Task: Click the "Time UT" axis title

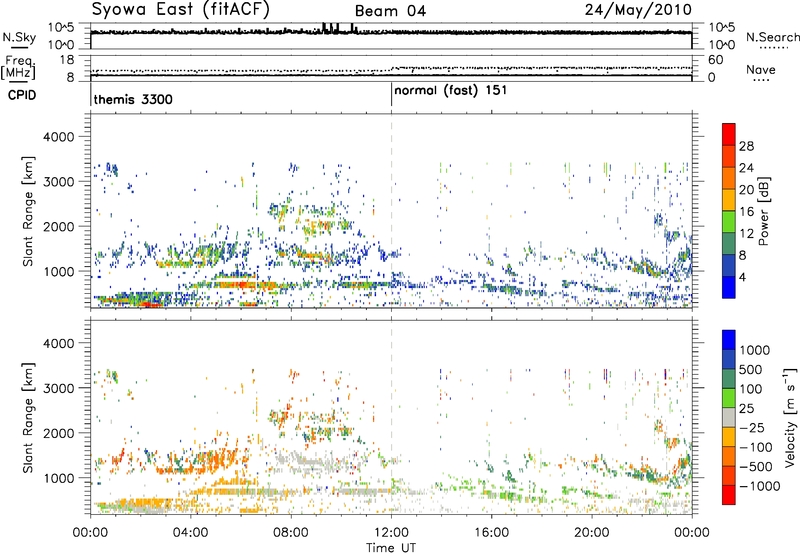Action: pos(391,548)
